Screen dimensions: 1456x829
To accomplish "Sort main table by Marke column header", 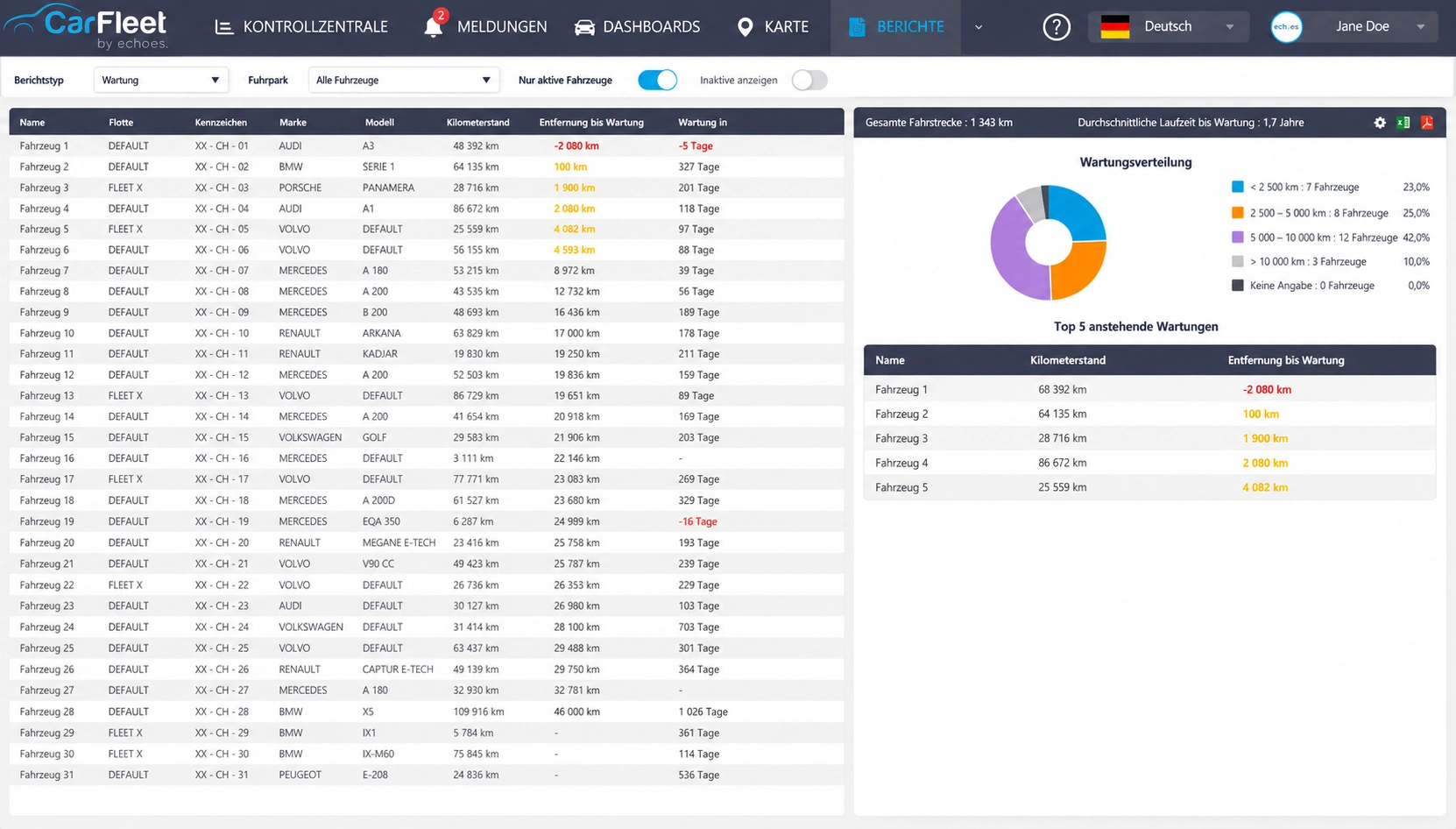I will click(x=293, y=123).
